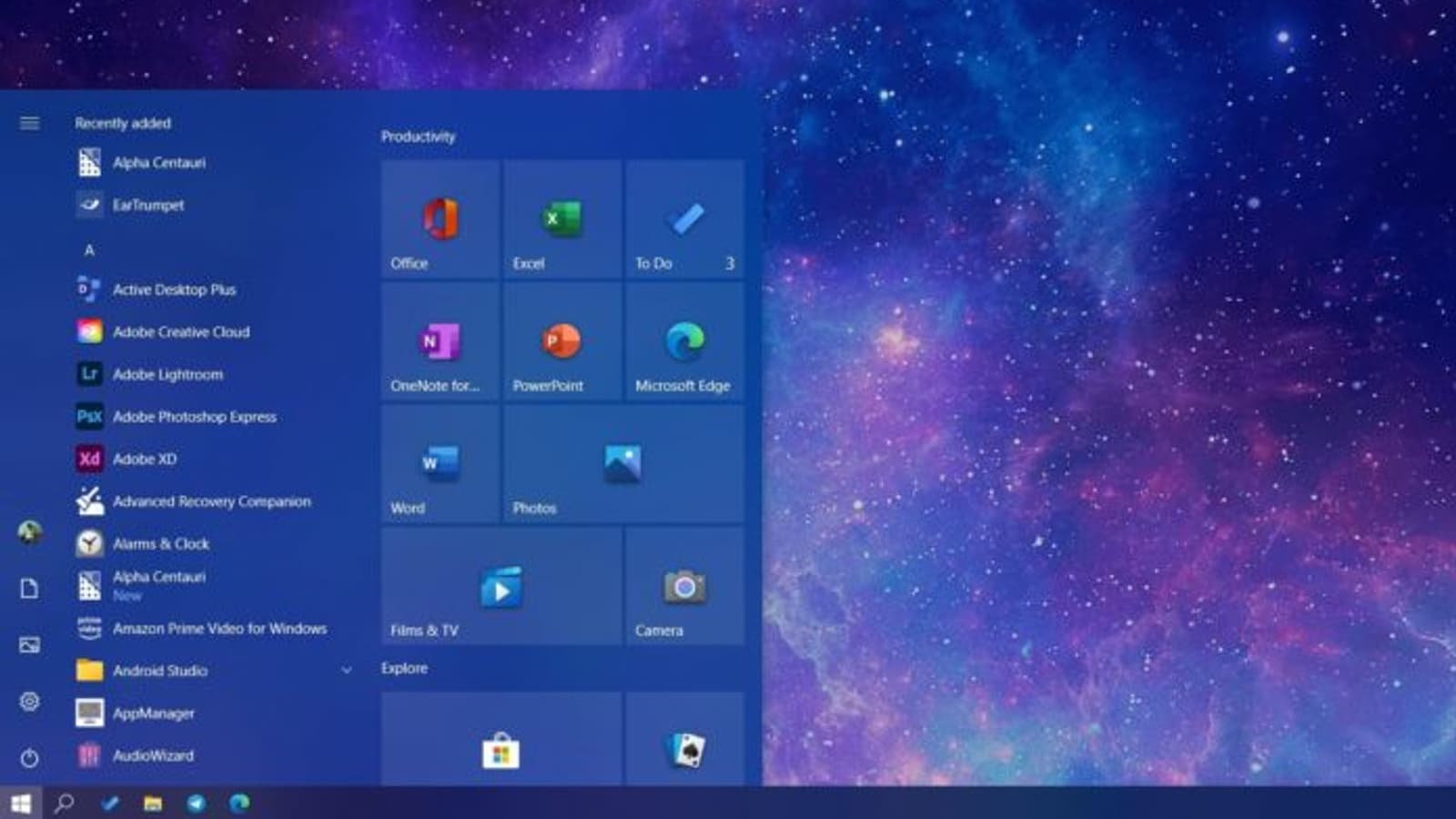Open Films & TV tile
Viewport: 1456px width, 819px height.
point(501,586)
